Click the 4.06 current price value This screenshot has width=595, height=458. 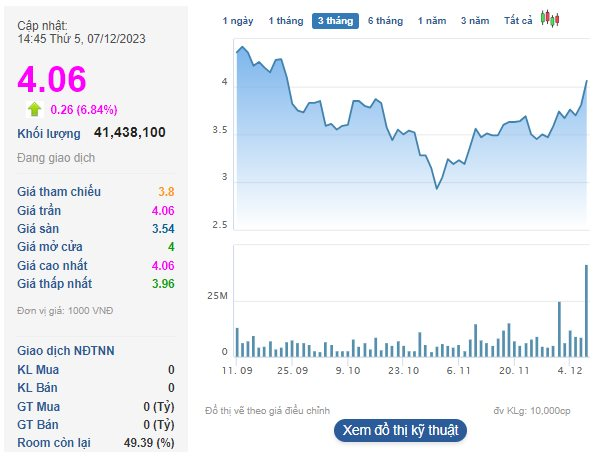click(x=52, y=79)
